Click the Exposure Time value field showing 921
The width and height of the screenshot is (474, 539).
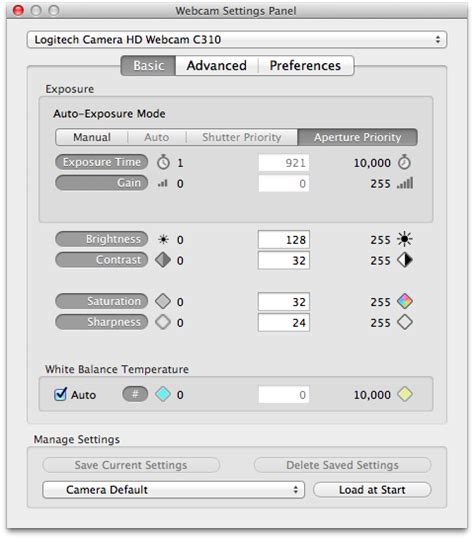pyautogui.click(x=284, y=163)
